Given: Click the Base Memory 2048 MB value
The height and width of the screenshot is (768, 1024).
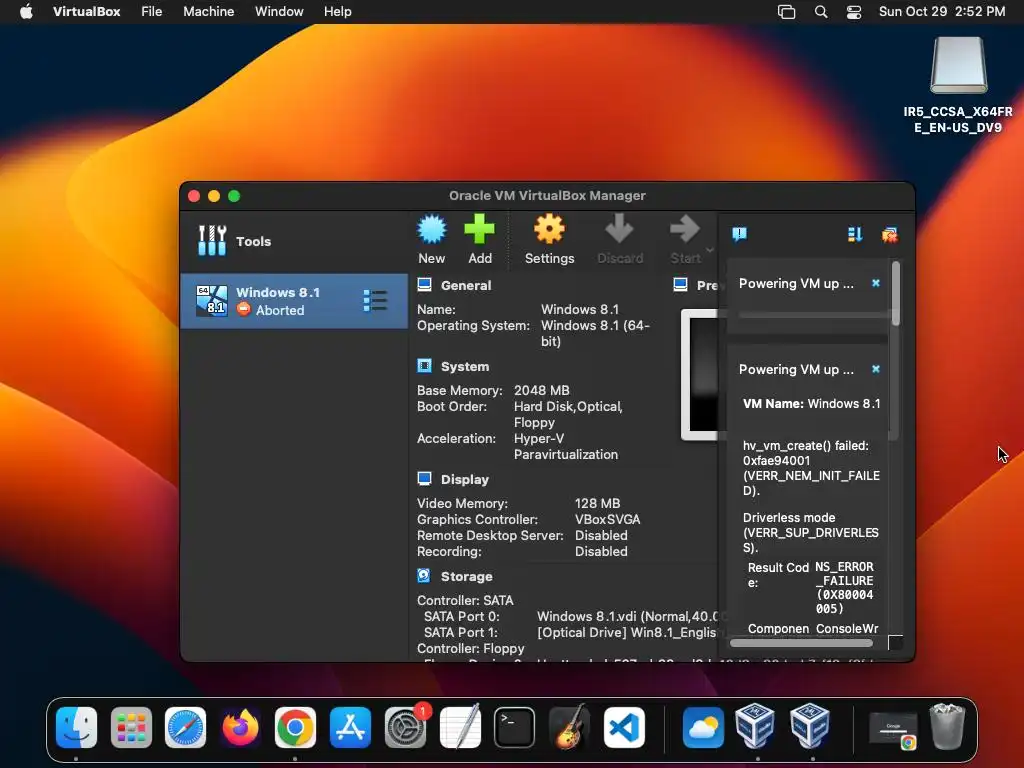Looking at the screenshot, I should 541,391.
